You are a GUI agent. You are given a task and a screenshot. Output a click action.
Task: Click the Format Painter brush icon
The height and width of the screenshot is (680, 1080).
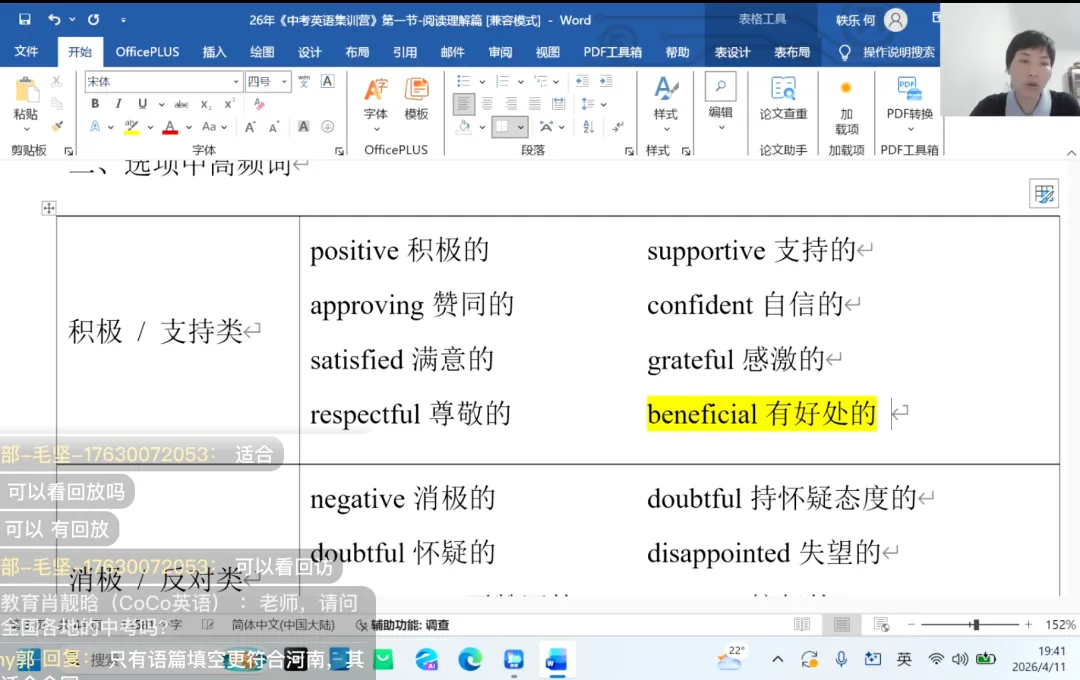57,126
